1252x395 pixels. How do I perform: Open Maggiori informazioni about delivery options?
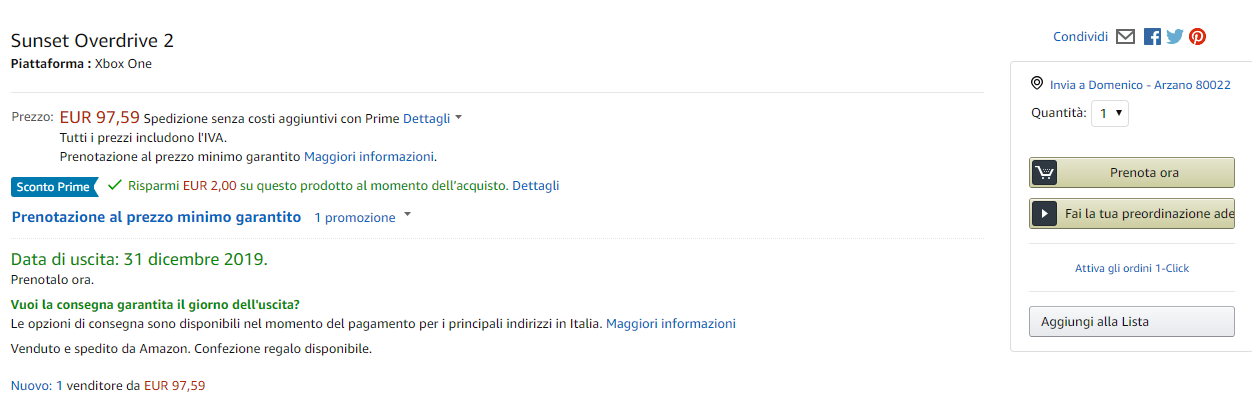point(671,323)
